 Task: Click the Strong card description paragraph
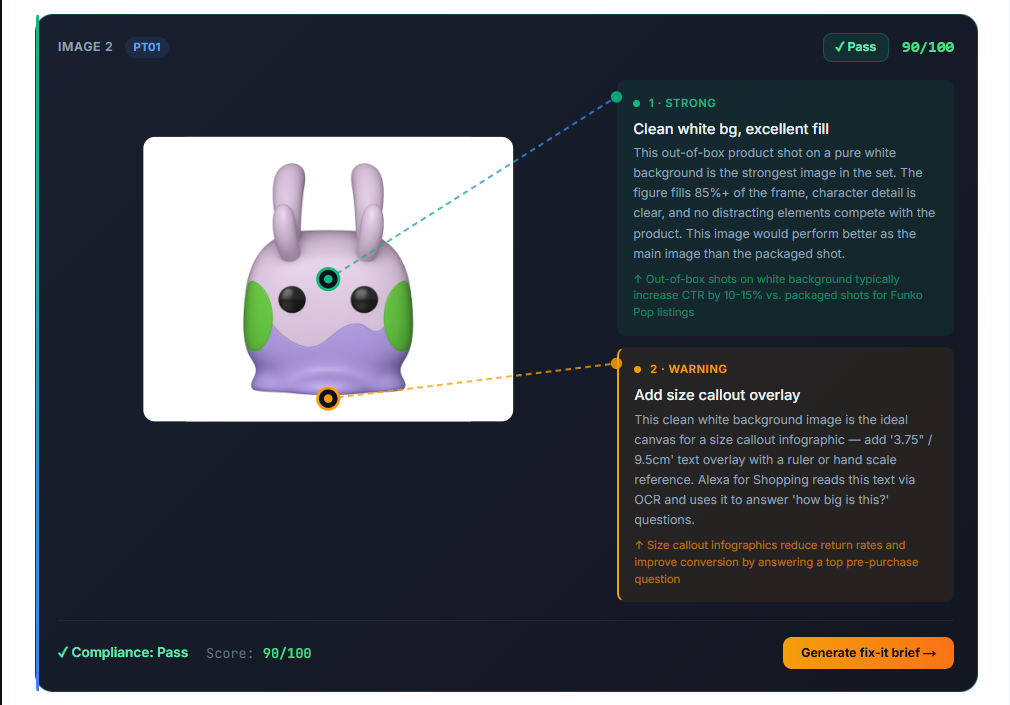[784, 203]
